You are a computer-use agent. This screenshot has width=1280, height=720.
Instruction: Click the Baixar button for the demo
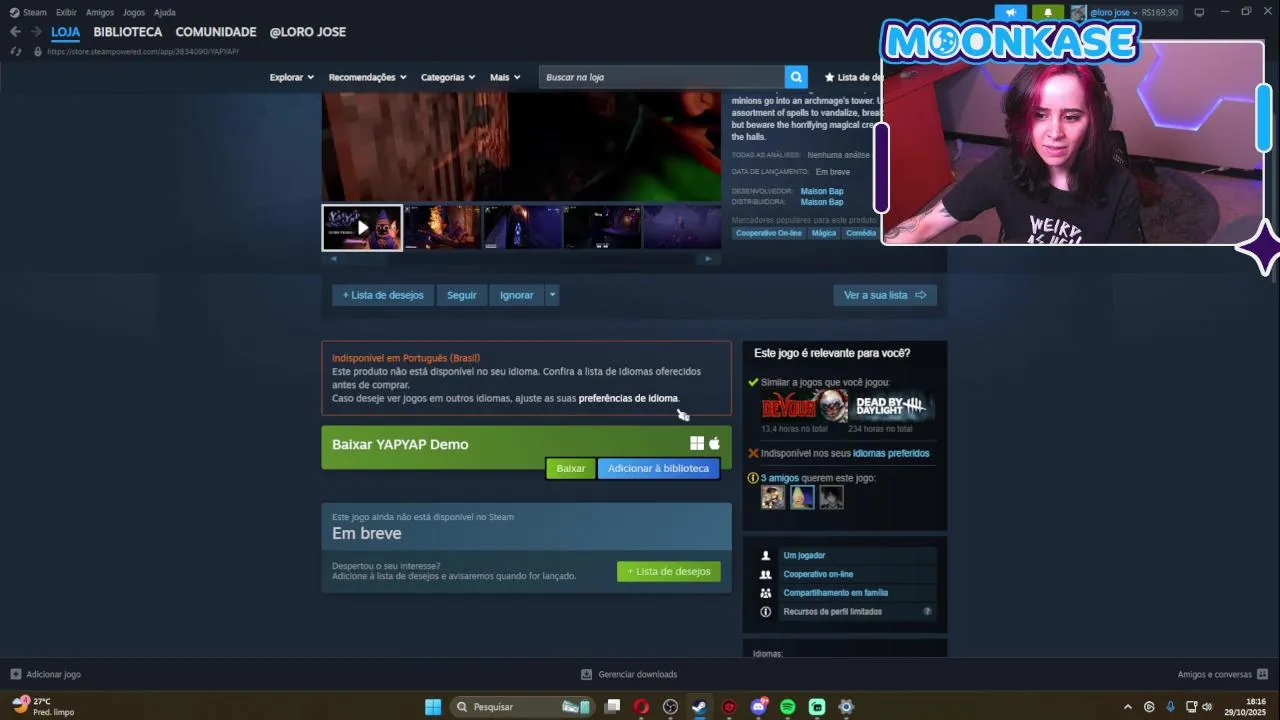(570, 468)
